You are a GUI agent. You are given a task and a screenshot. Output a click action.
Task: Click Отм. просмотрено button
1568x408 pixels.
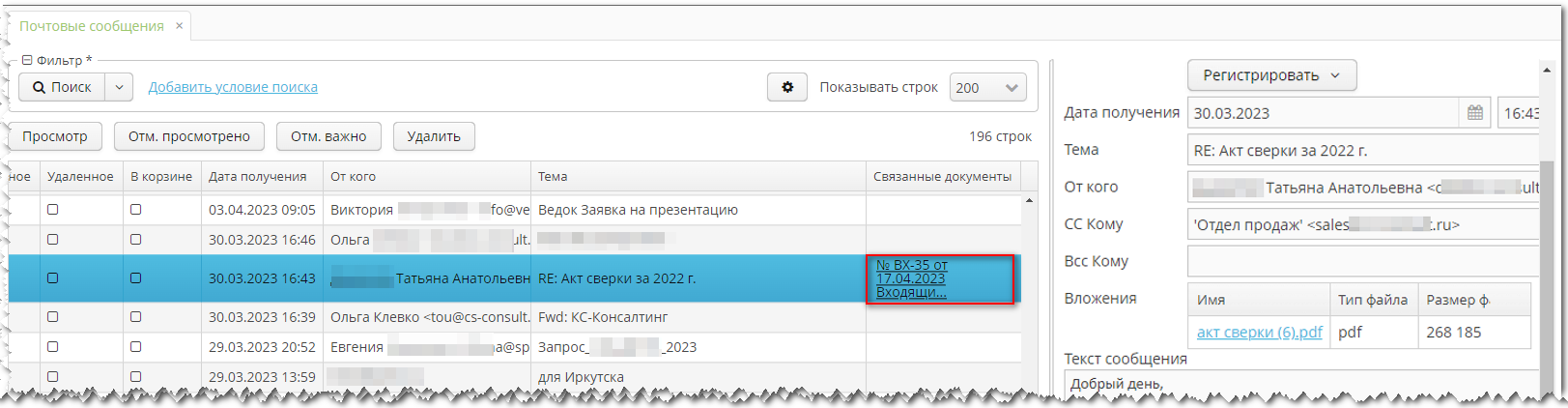(189, 136)
